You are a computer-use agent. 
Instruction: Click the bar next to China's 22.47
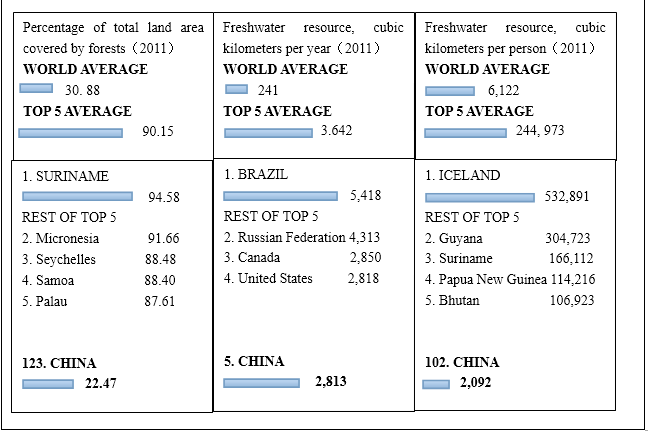click(49, 383)
